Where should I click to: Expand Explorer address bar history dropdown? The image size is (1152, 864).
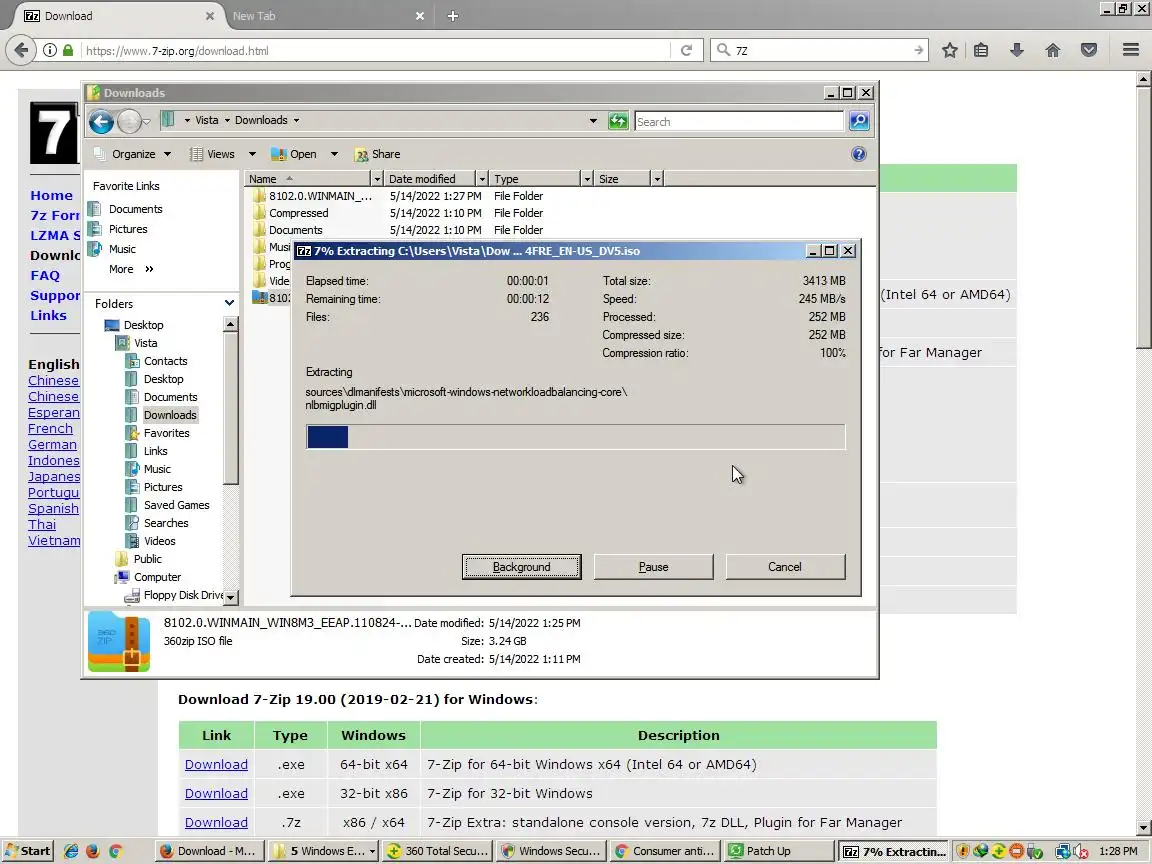593,121
